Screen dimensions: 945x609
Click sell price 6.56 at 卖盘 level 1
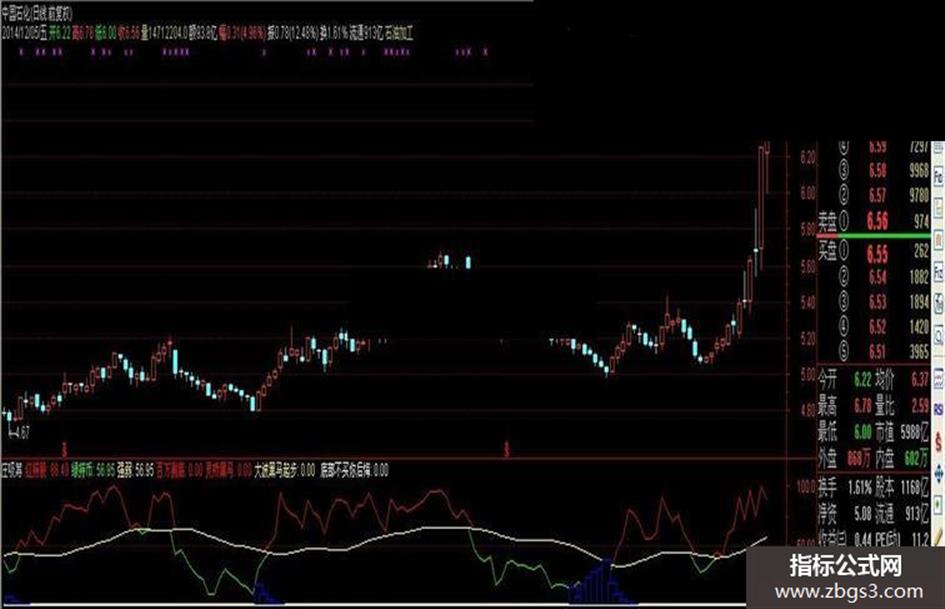[x=877, y=221]
